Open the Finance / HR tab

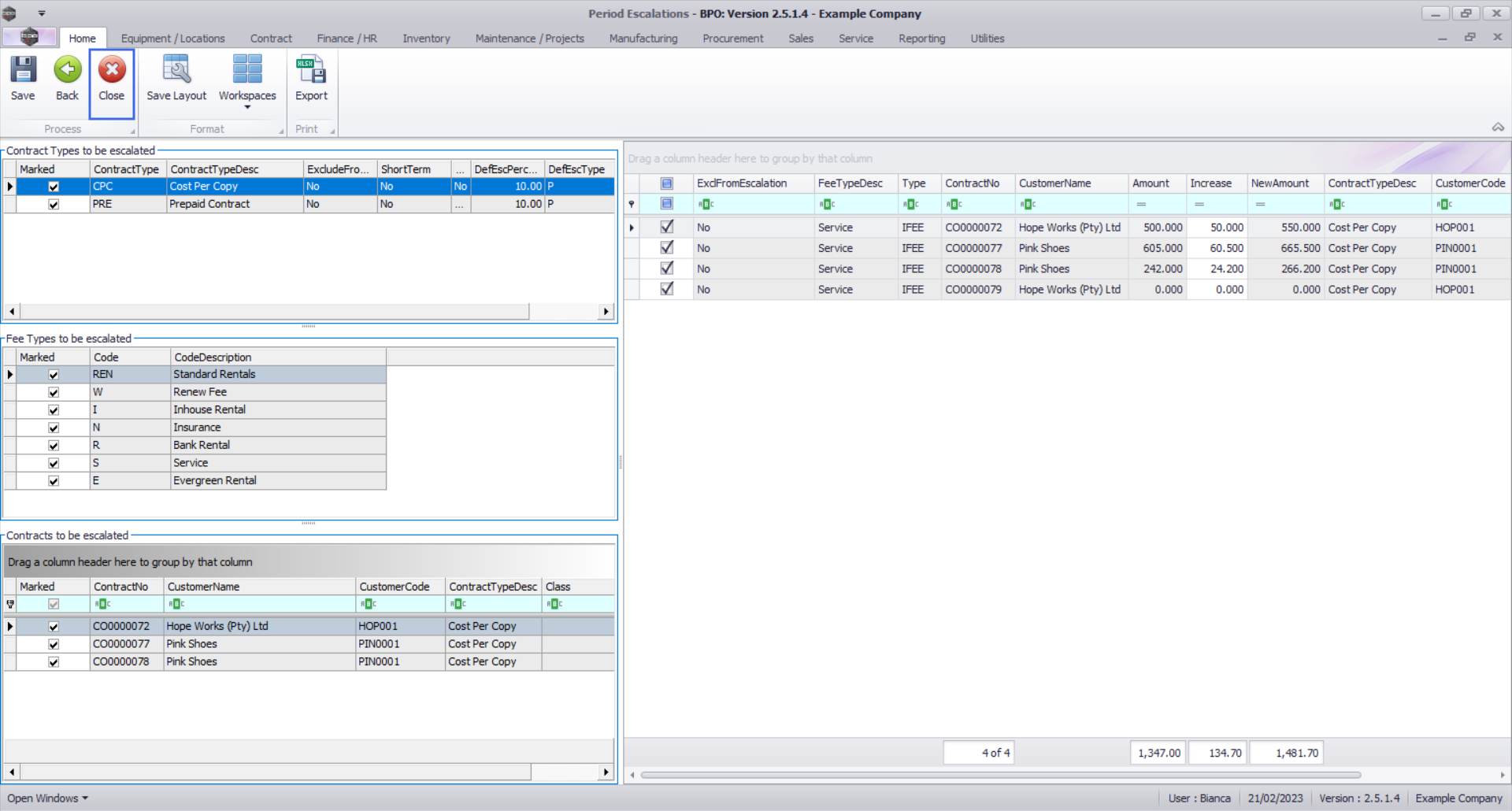click(x=346, y=39)
